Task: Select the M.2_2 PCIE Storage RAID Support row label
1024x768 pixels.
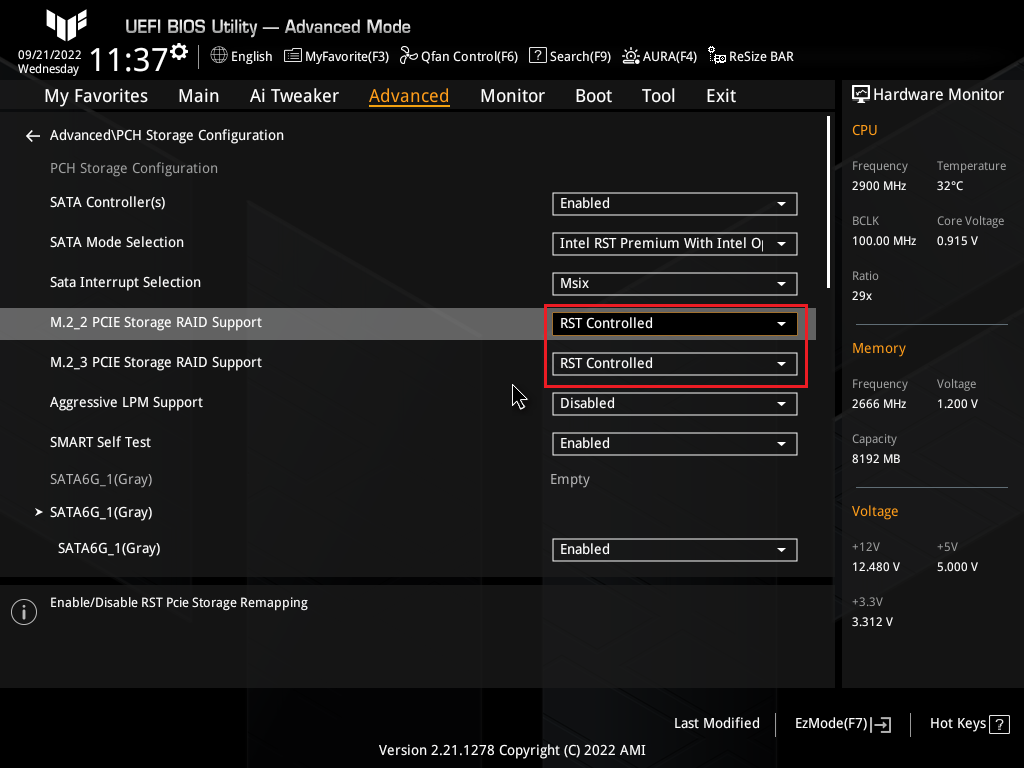Action: pyautogui.click(x=155, y=323)
